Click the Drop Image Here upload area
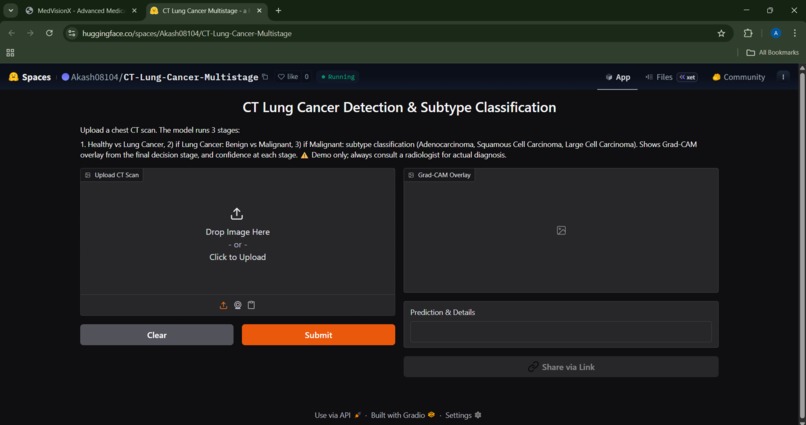Screen dimensions: 806x425 pyautogui.click(x=237, y=235)
